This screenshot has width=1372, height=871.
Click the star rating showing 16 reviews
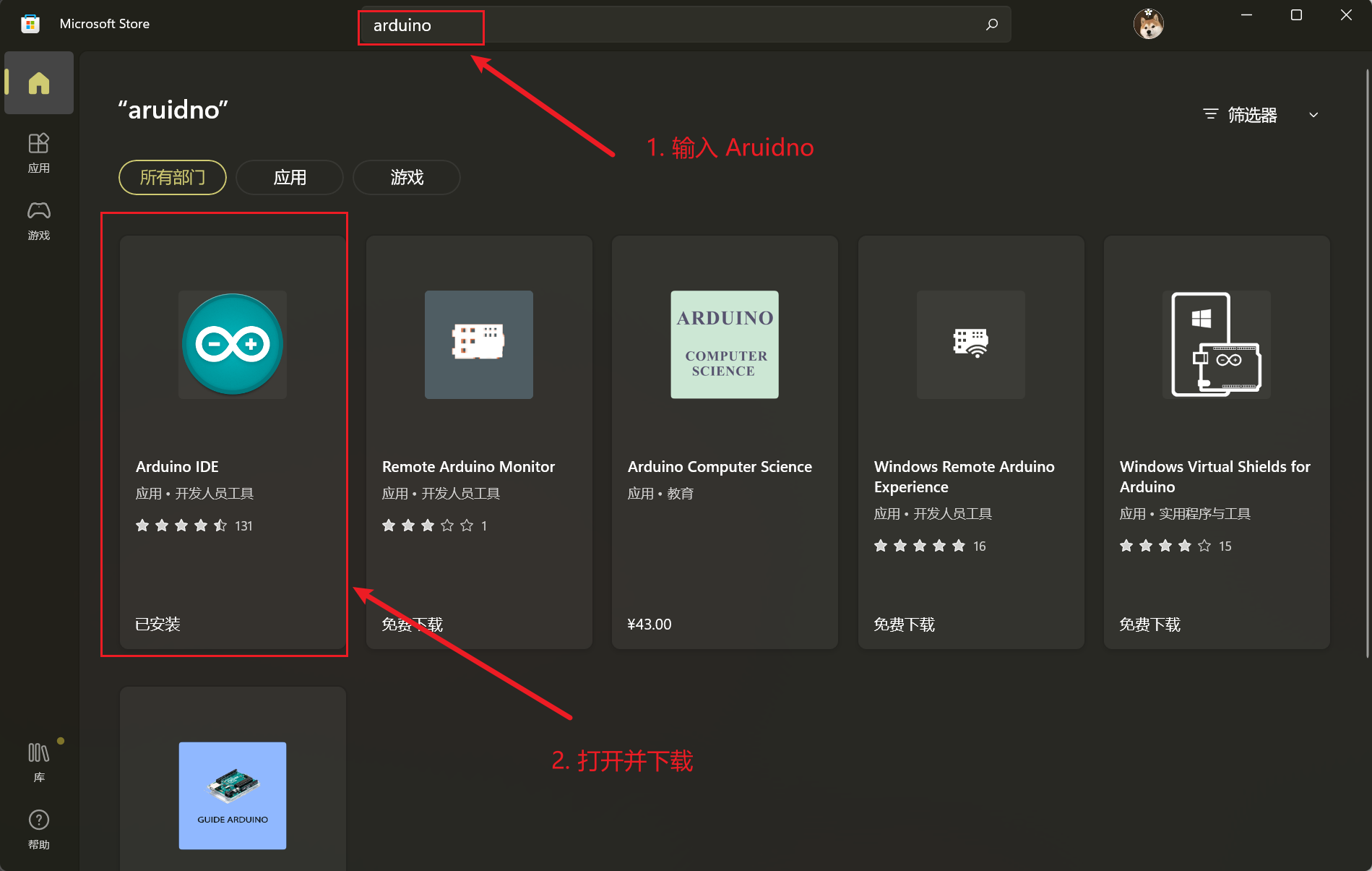click(x=930, y=546)
